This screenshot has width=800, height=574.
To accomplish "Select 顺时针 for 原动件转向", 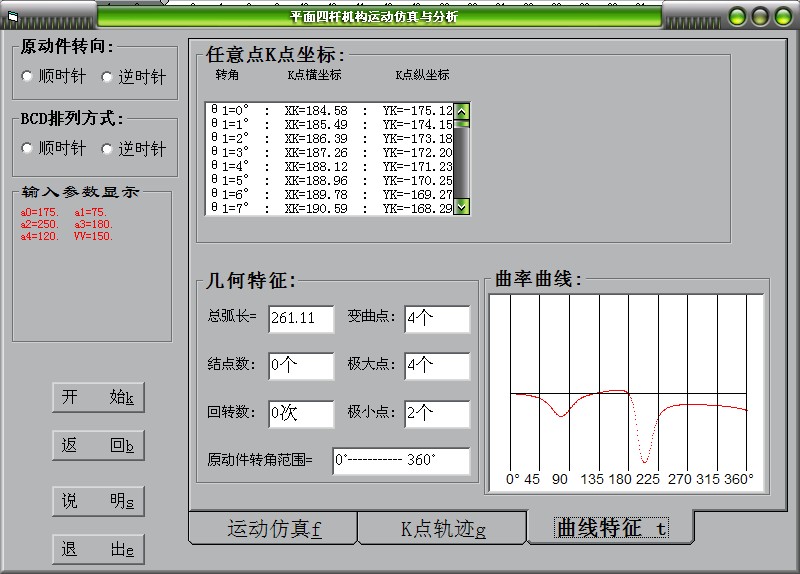I will tap(28, 77).
